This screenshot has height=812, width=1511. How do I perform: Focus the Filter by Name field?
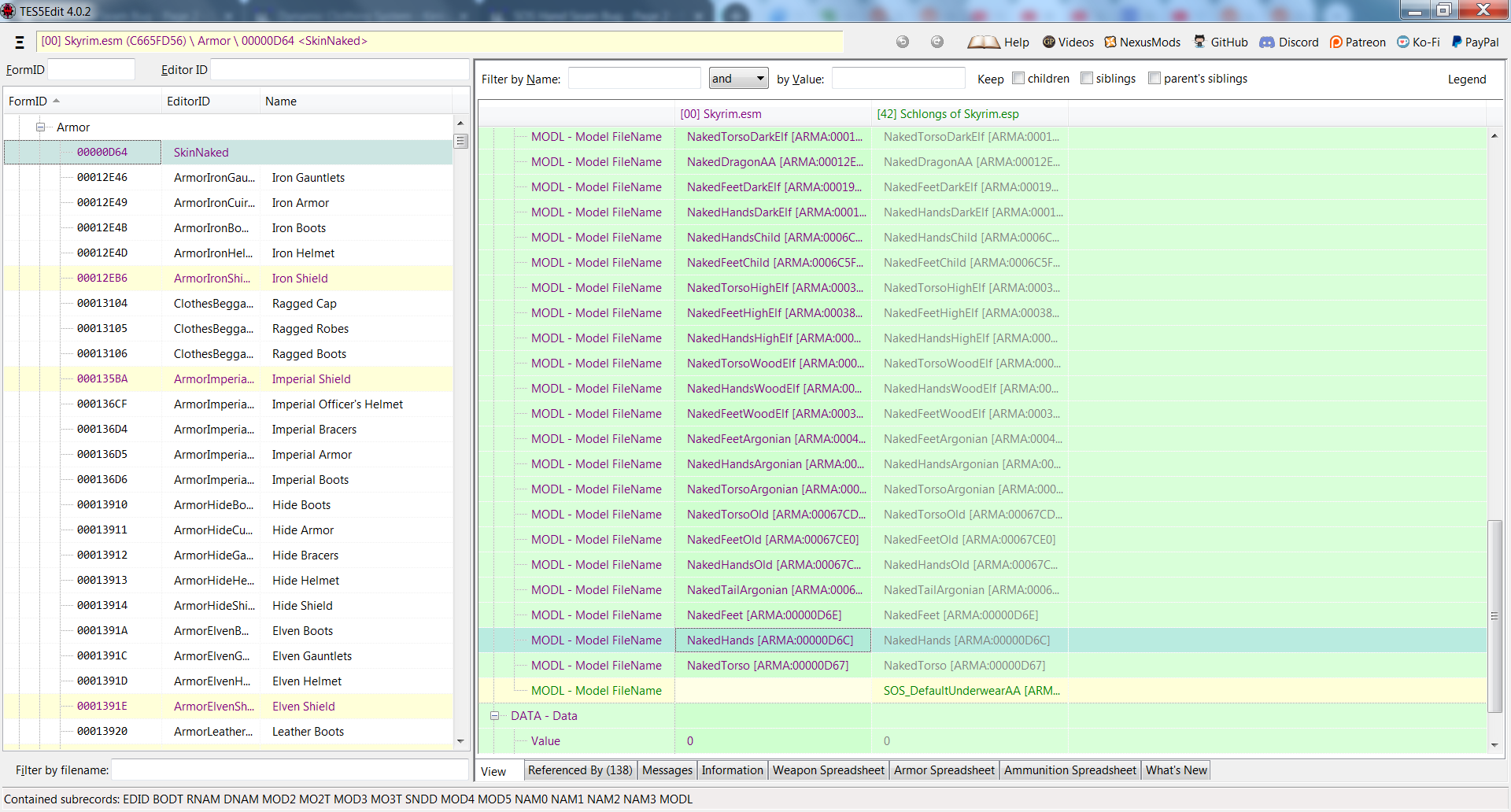(634, 78)
